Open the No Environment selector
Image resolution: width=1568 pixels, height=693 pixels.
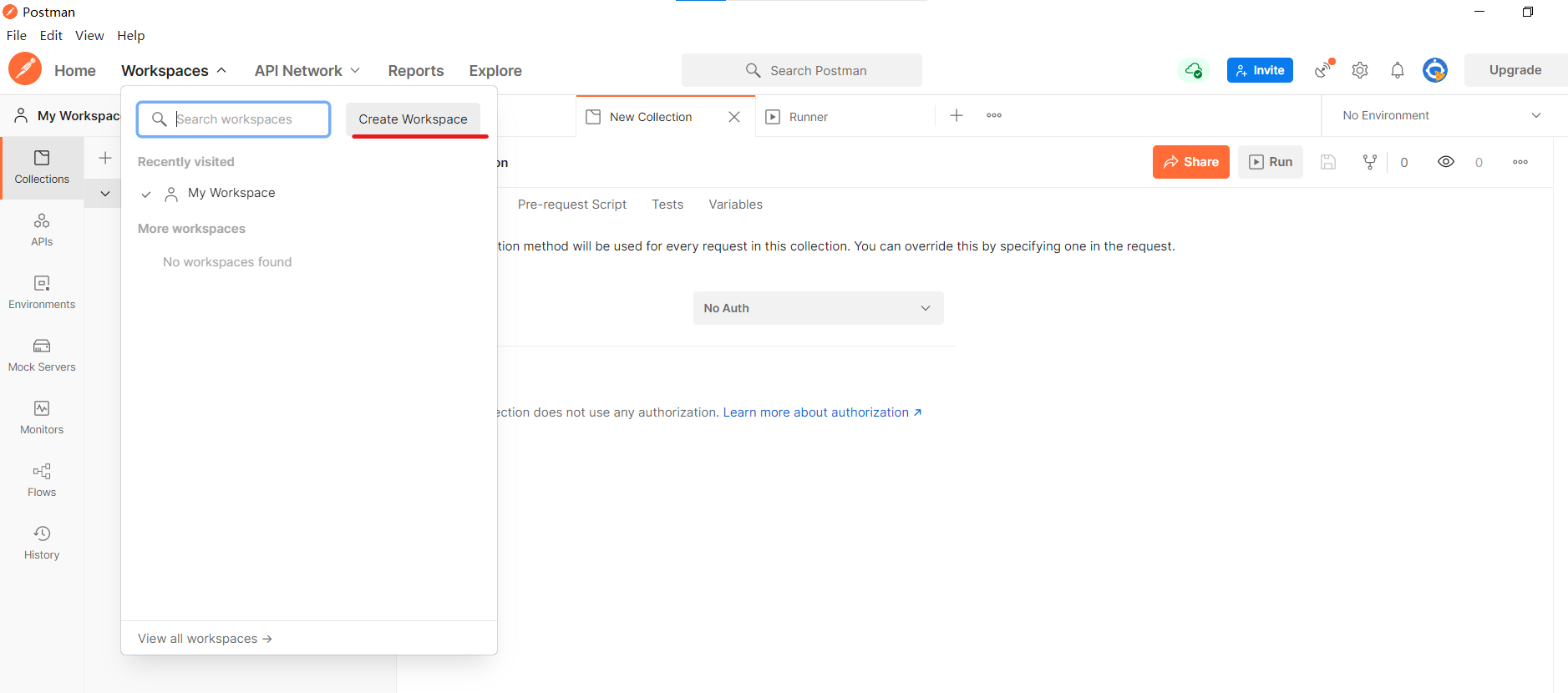click(x=1442, y=115)
